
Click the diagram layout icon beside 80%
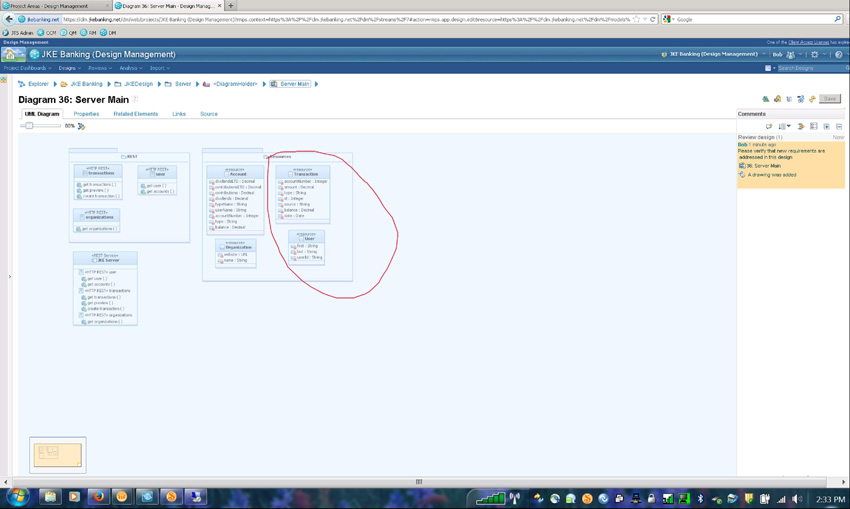pos(81,126)
